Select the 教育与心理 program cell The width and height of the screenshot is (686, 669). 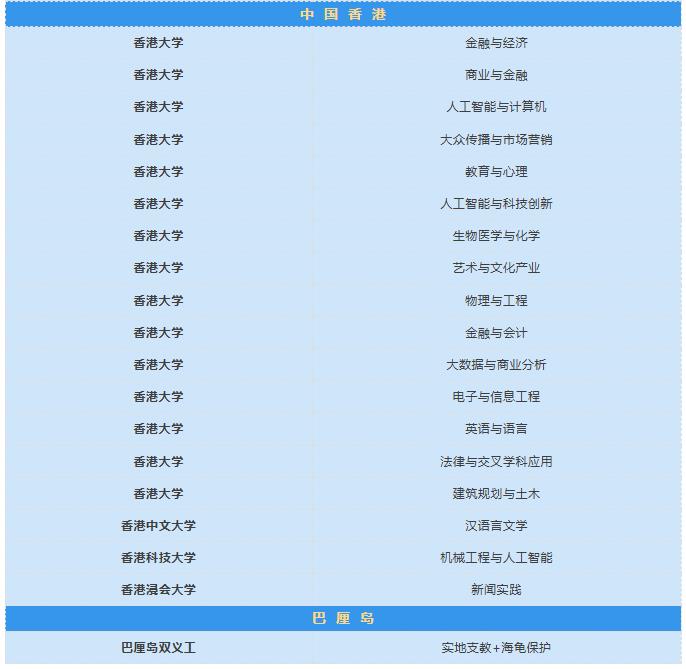[x=496, y=172]
